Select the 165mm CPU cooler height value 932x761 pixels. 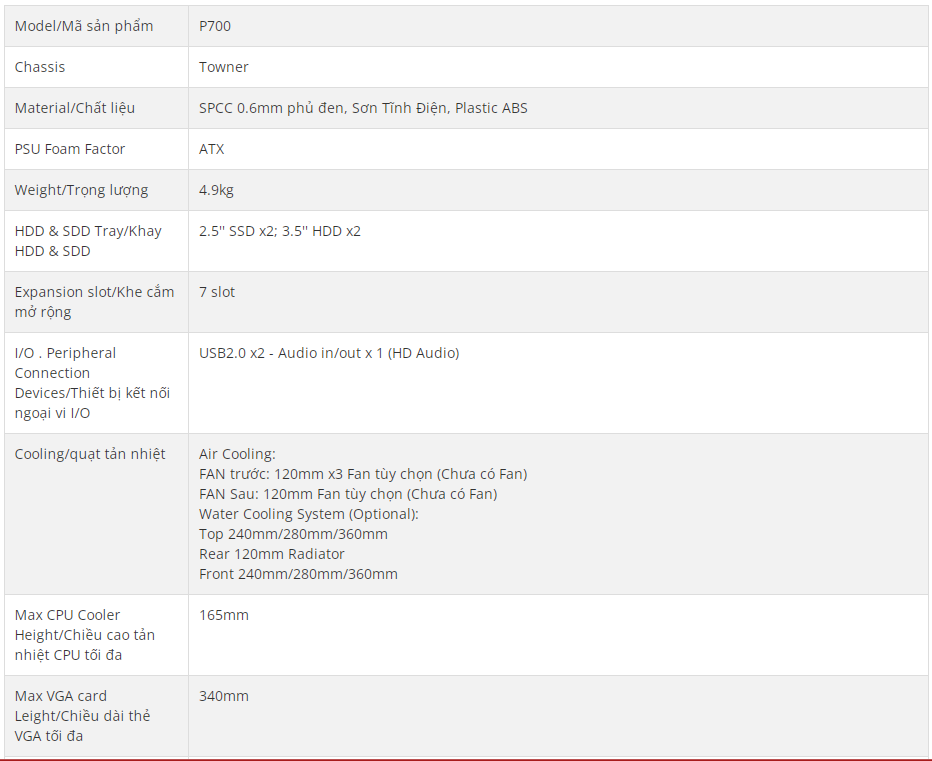(x=223, y=615)
